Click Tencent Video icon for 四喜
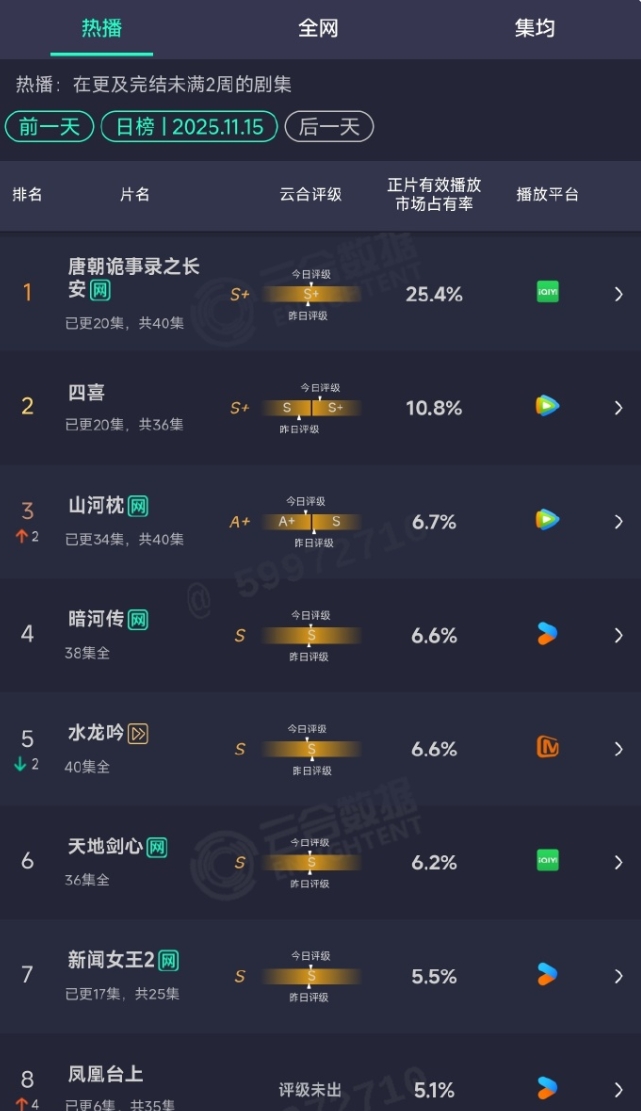This screenshot has width=641, height=1111. click(x=547, y=406)
